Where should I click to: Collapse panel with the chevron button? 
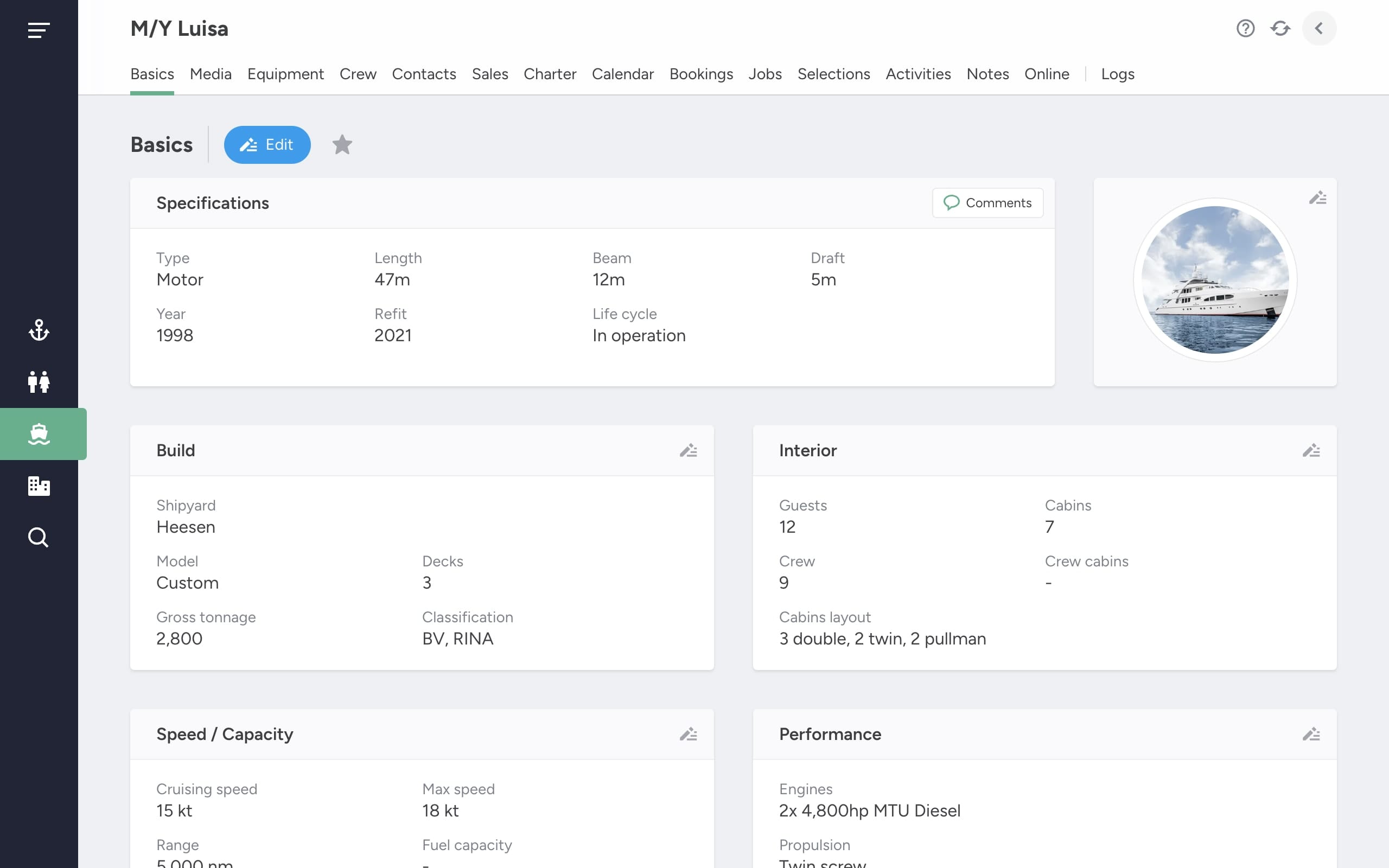click(x=1318, y=28)
